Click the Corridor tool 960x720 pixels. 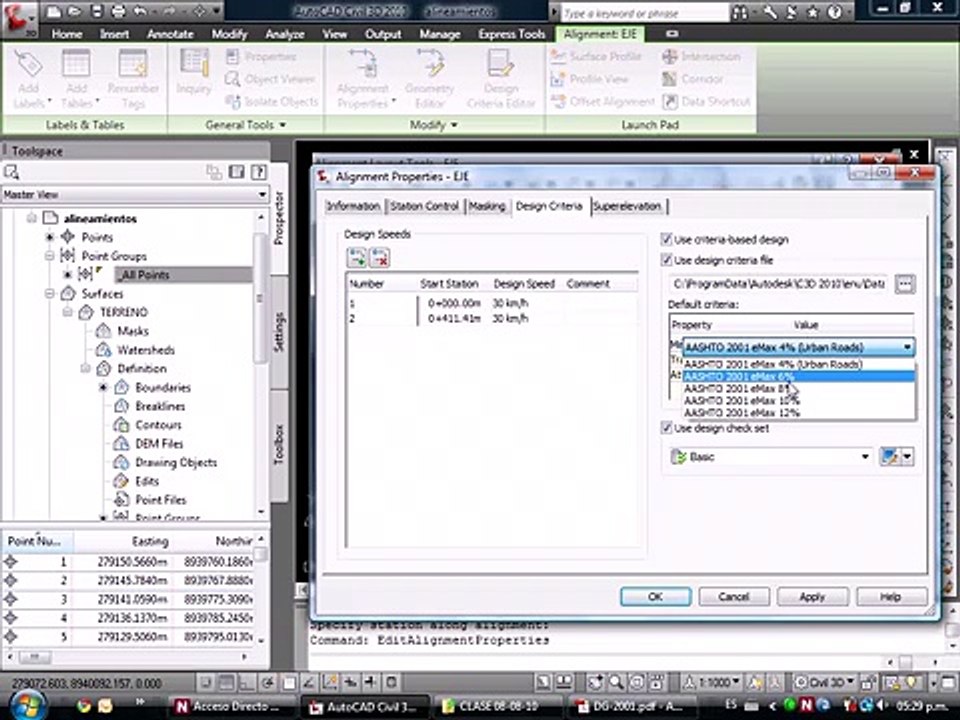692,79
